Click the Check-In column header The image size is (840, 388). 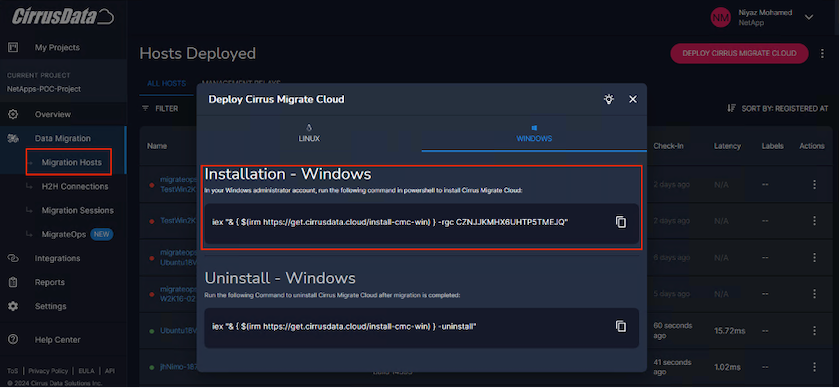668,146
